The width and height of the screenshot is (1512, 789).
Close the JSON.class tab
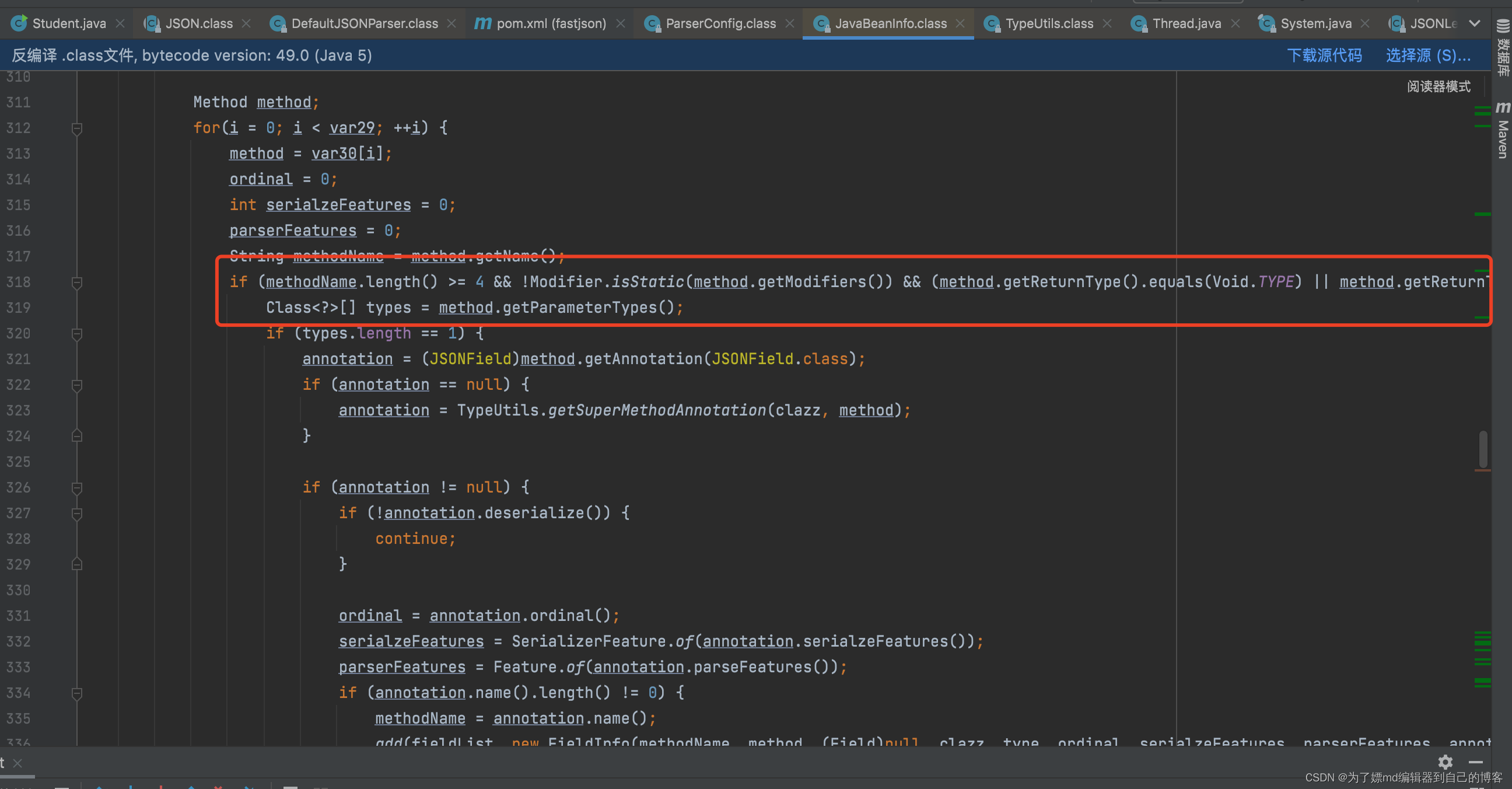[x=247, y=23]
